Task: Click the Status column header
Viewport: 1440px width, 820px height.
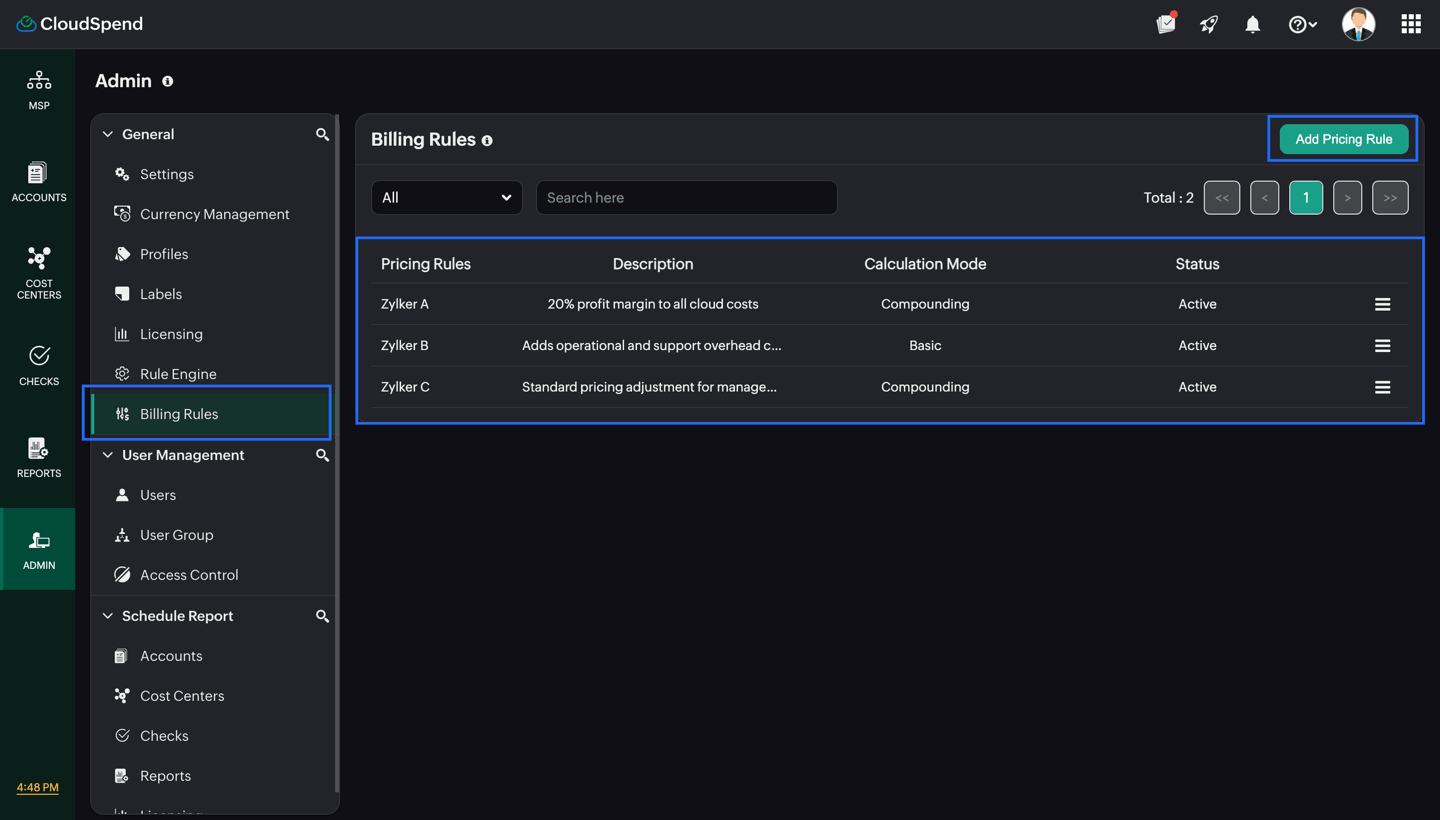Action: click(1197, 264)
